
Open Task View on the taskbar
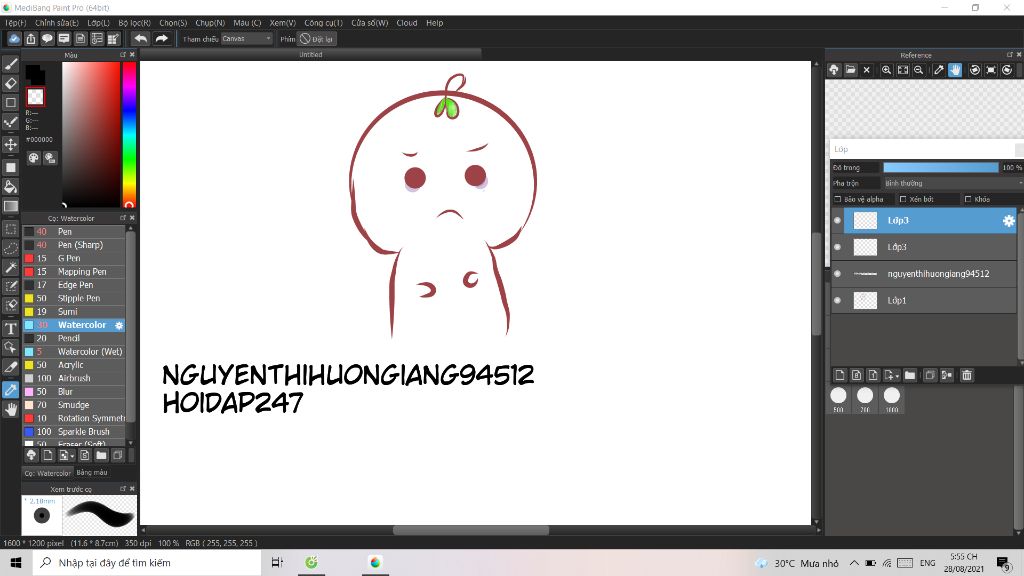[277, 562]
